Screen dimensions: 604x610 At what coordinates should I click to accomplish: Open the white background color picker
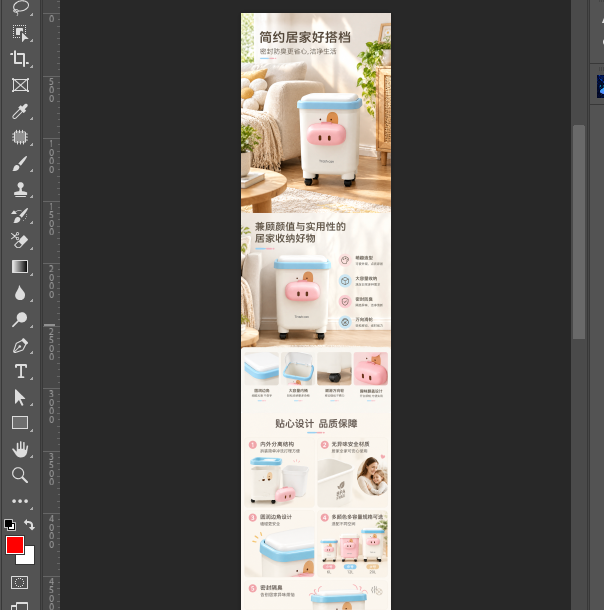pos(29,558)
